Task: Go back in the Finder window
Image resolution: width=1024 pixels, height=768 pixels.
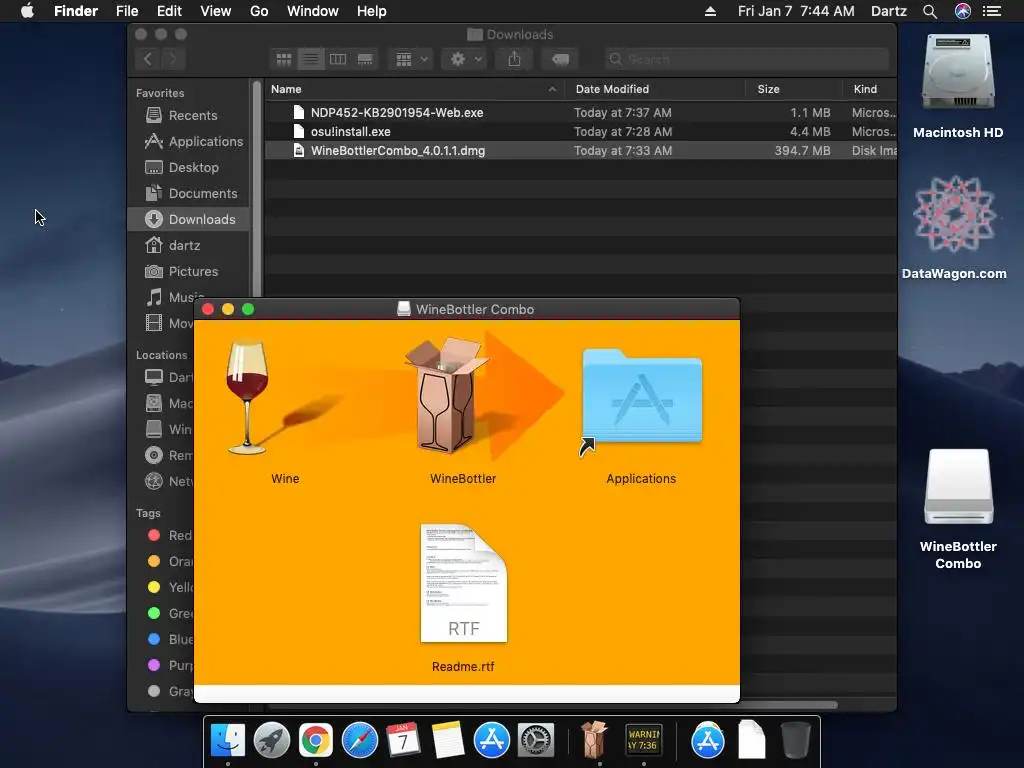Action: pos(148,59)
